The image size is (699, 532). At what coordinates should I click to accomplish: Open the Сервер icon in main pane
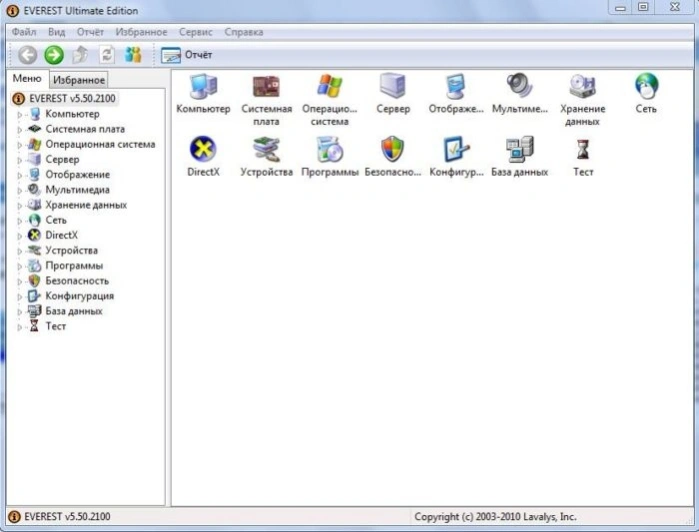tap(393, 86)
